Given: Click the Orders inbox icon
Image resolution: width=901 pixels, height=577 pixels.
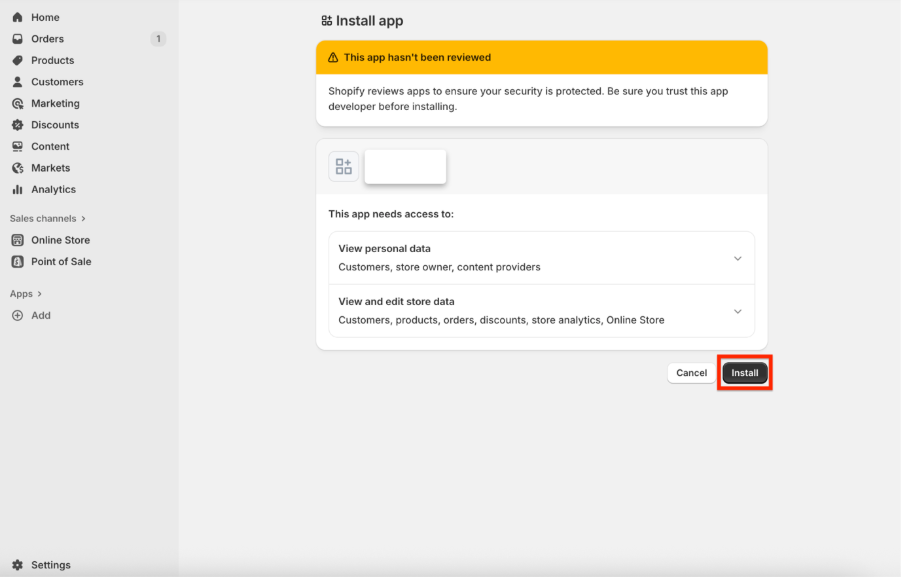Looking at the screenshot, I should (x=18, y=39).
